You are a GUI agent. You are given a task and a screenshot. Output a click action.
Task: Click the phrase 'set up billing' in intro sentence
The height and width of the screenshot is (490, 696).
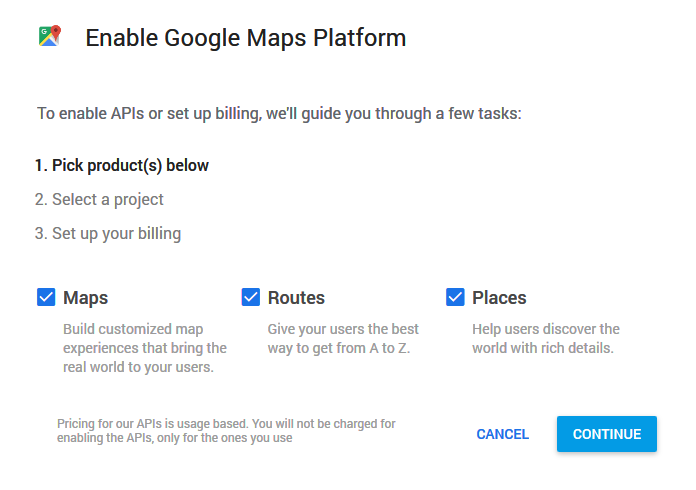click(213, 114)
